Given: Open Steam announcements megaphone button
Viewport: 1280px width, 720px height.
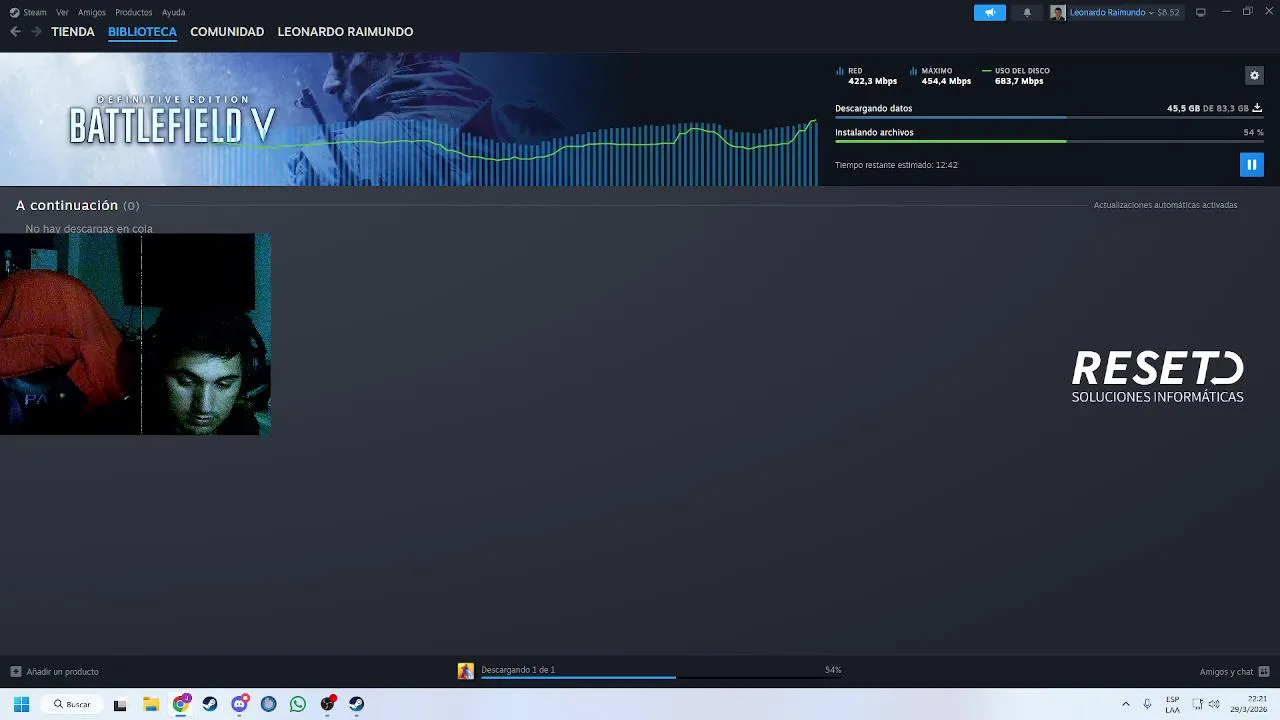Looking at the screenshot, I should point(990,12).
